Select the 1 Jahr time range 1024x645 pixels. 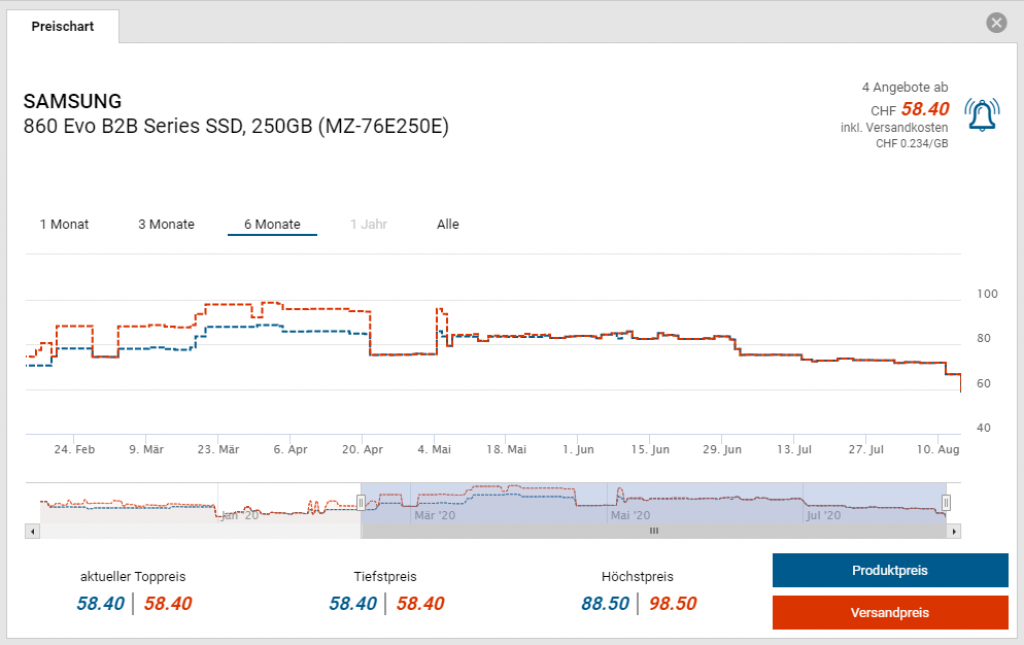(x=368, y=224)
